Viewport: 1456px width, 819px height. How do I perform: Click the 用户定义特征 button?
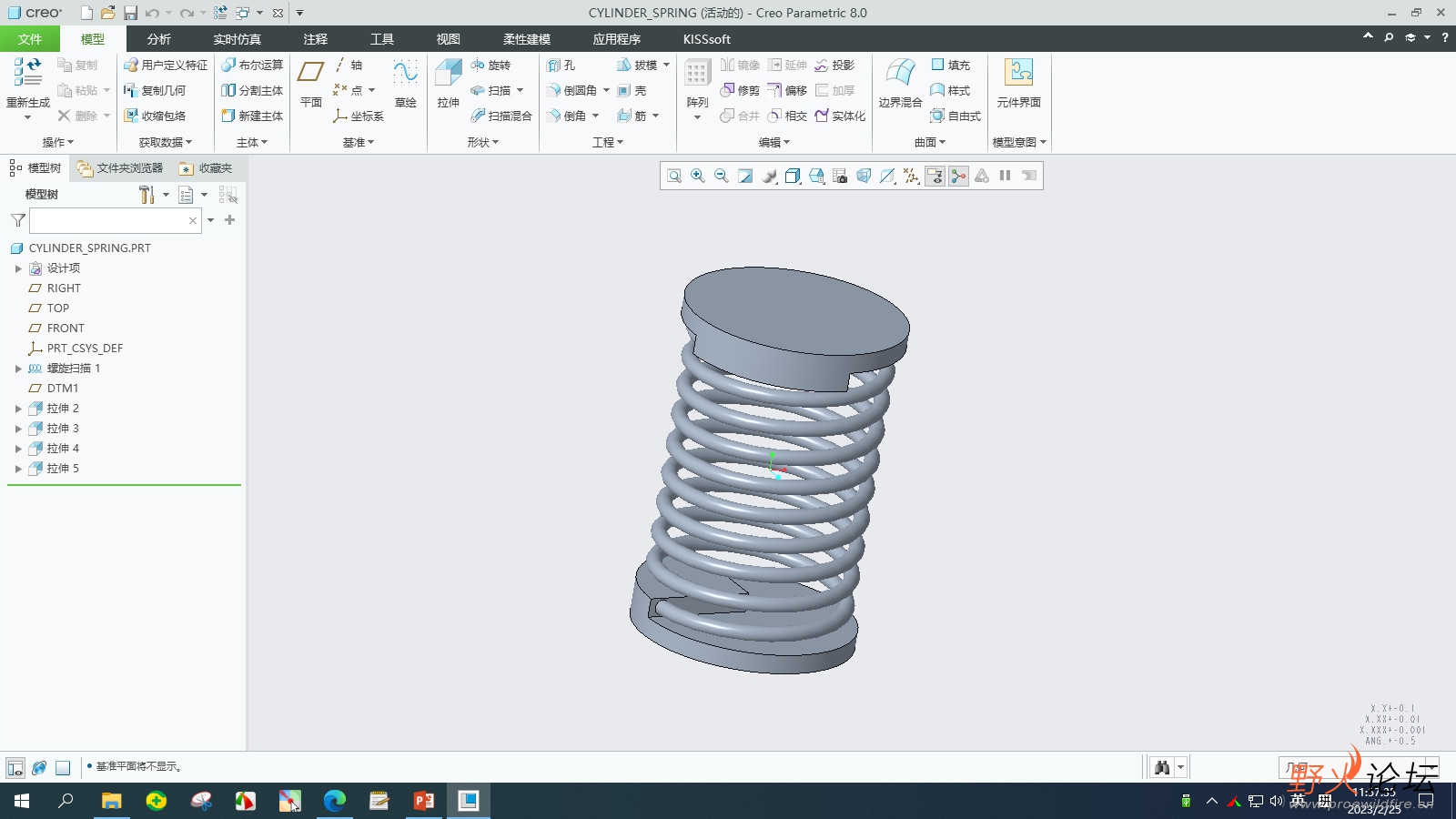(x=166, y=66)
